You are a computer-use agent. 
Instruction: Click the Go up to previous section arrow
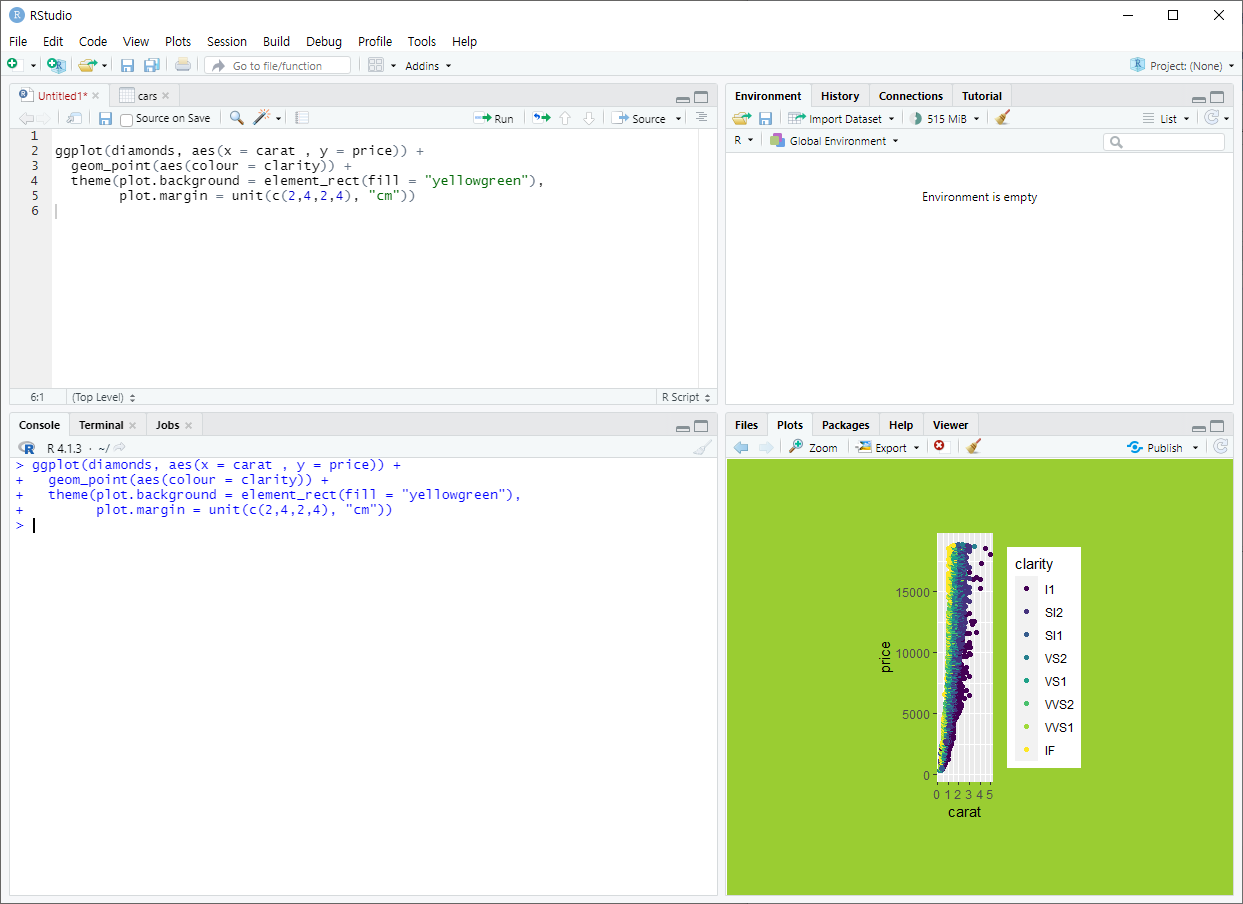tap(565, 118)
